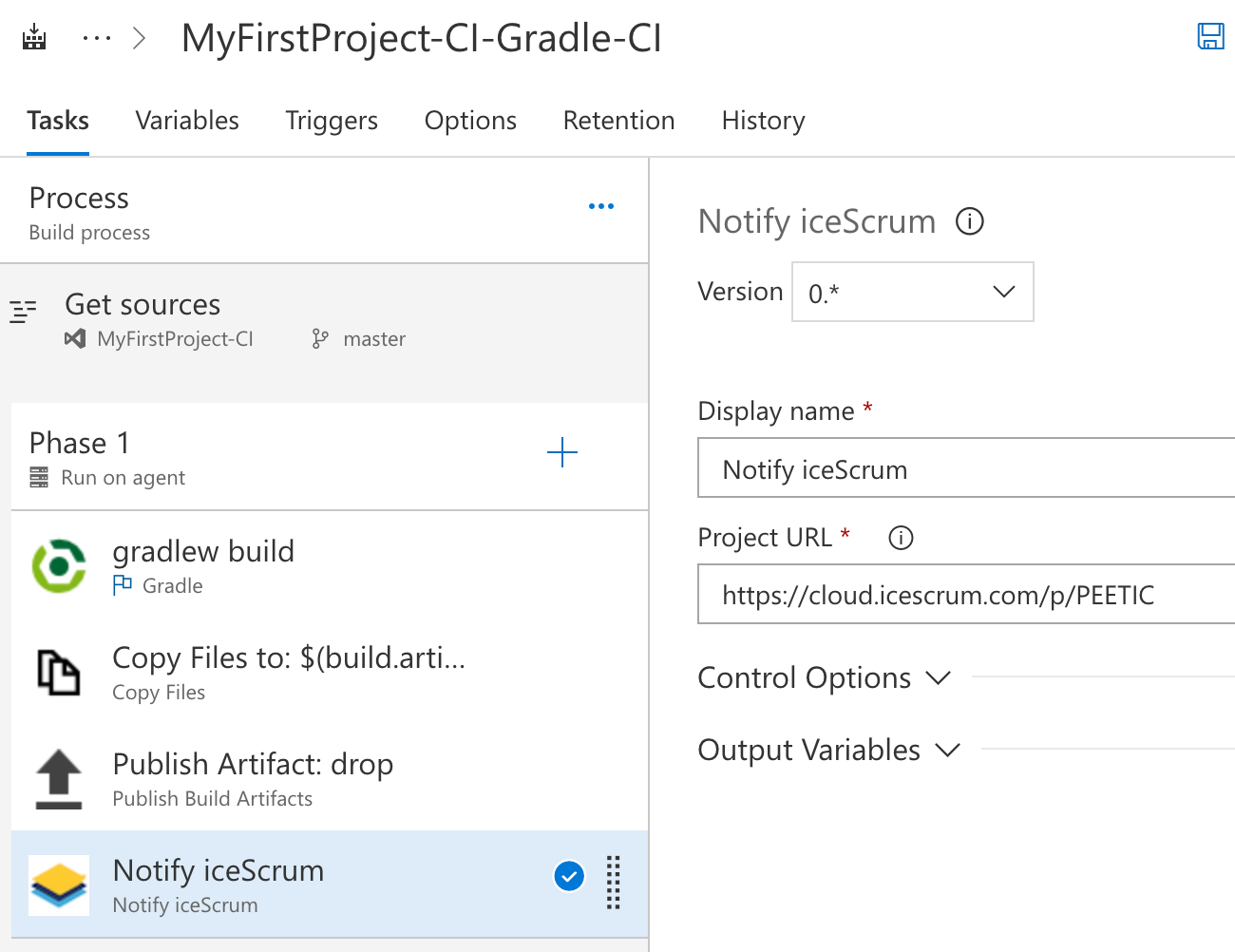Screen dimensions: 1235x952
Task: Select the Get sources item
Action: pyautogui.click(x=324, y=333)
